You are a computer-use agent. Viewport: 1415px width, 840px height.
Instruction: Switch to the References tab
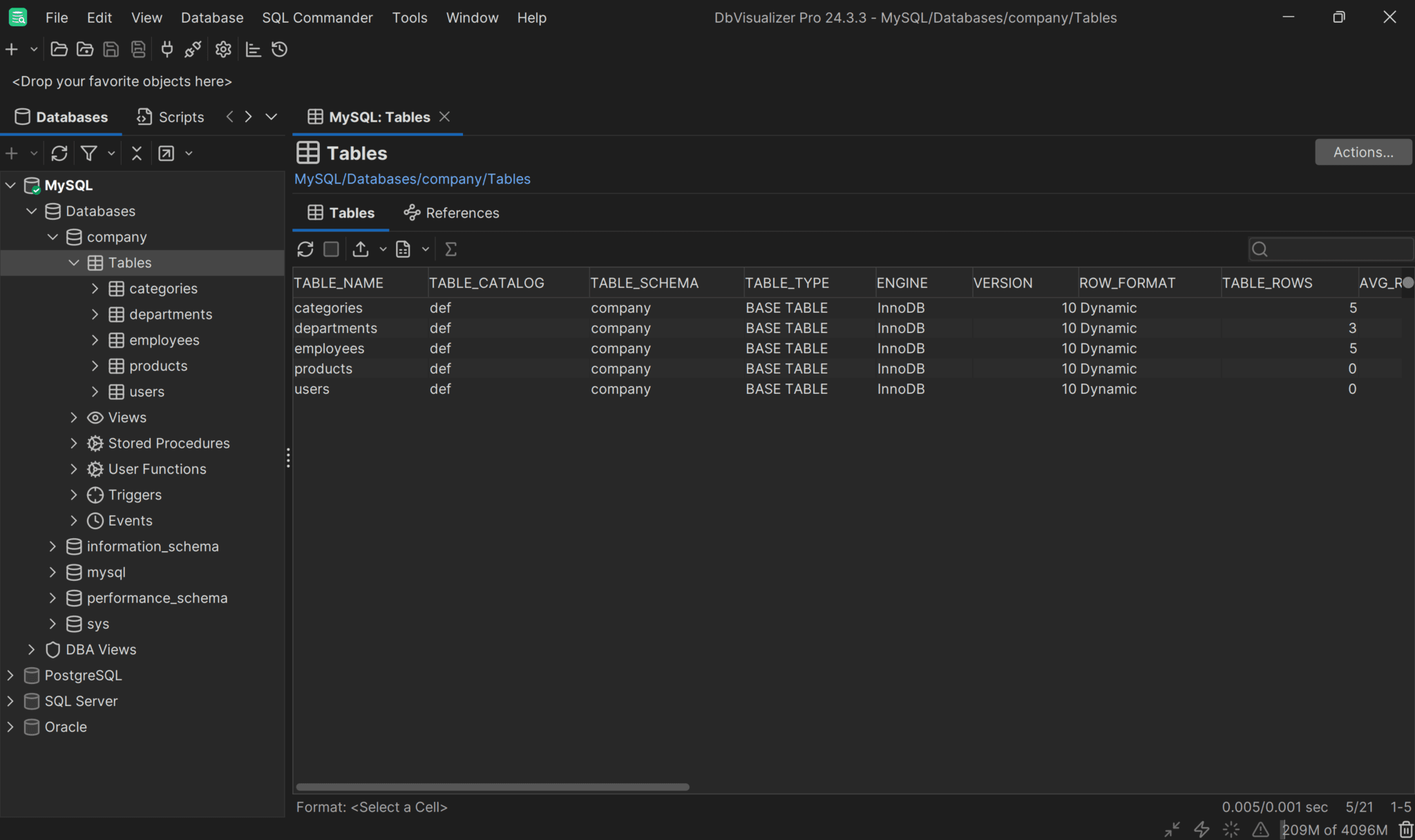[x=451, y=213]
